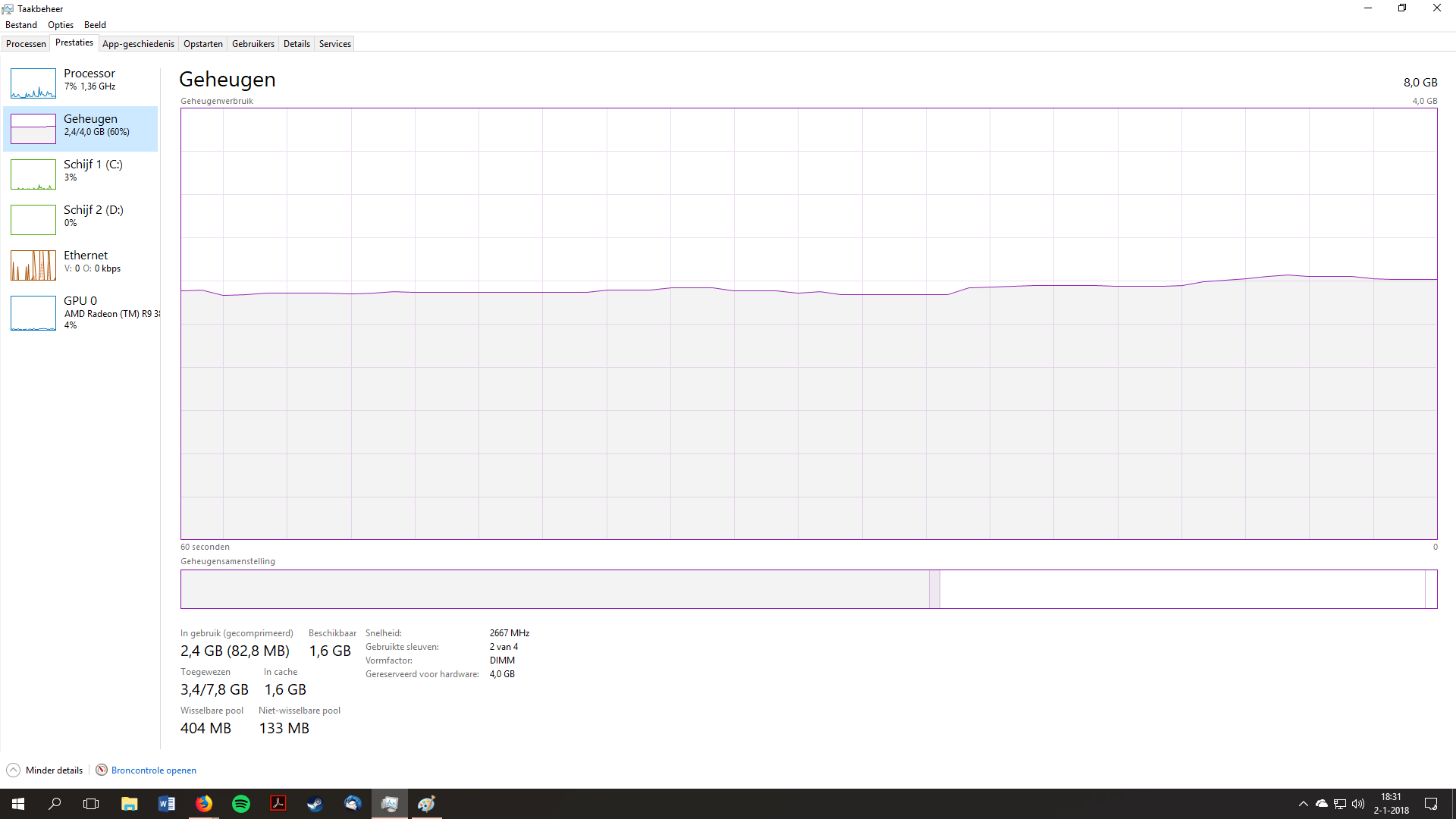
Task: Collapse view with Minder details arrow
Action: click(13, 770)
